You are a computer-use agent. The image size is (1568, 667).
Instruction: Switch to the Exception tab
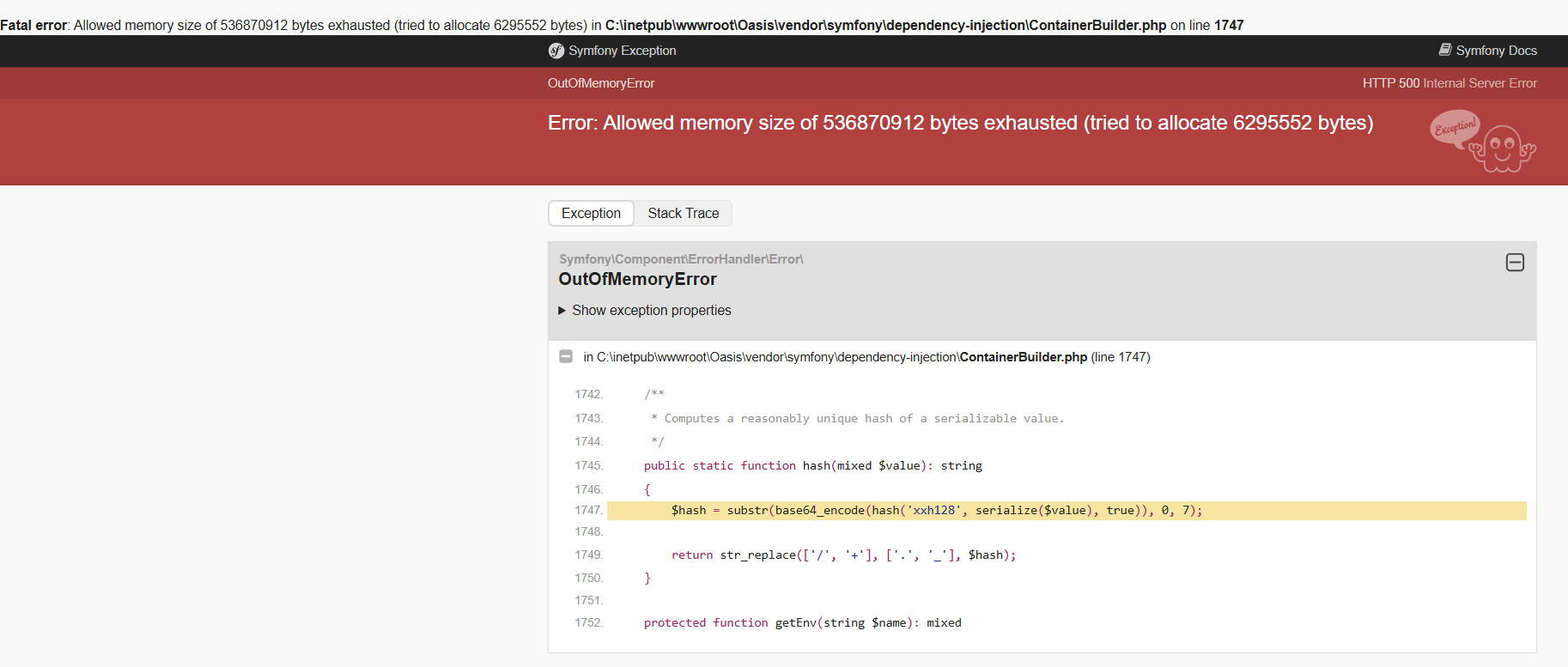(591, 214)
